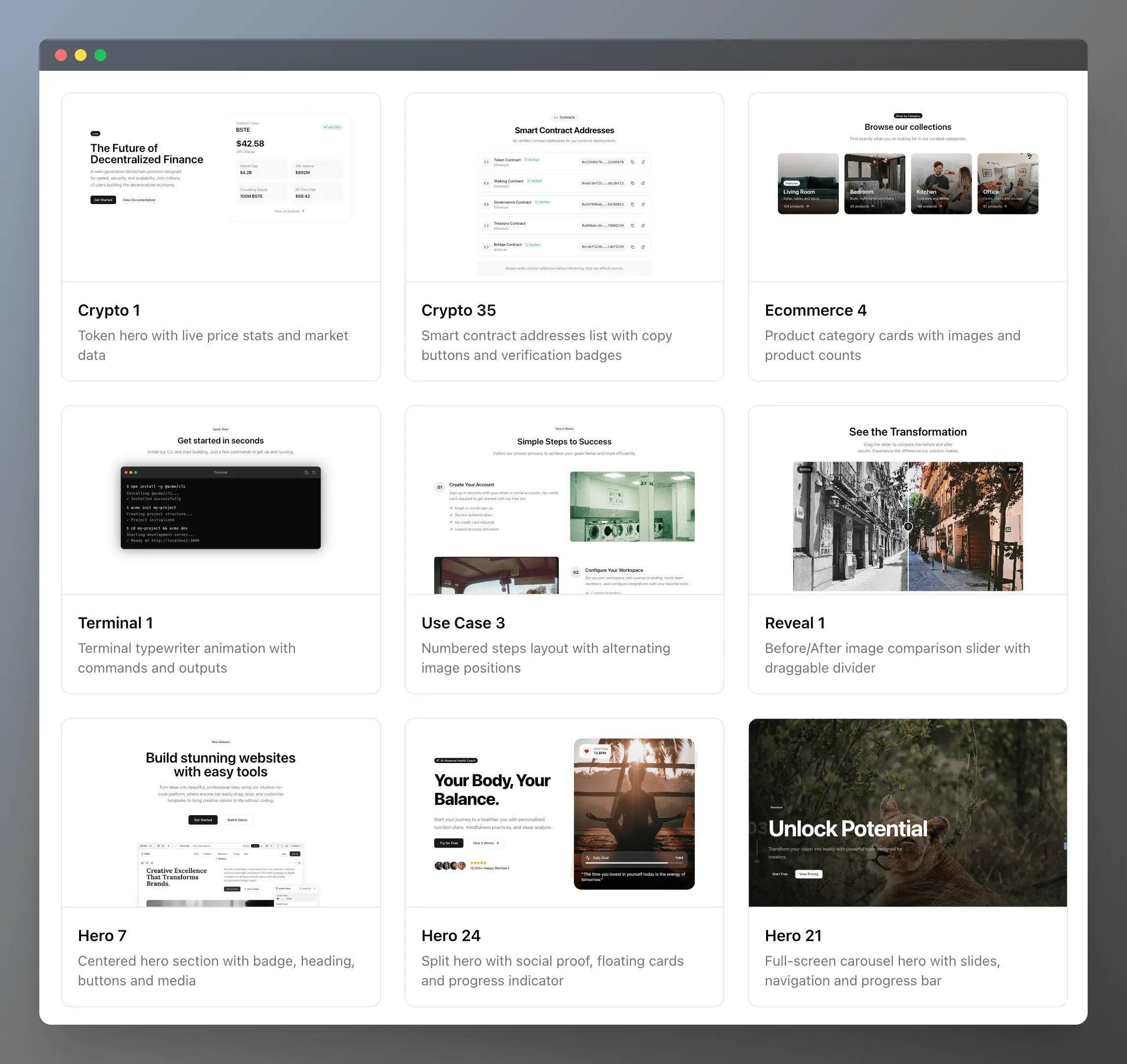Click the arrow on How it Works button
Viewport: 1127px width, 1064px height.
[x=497, y=843]
